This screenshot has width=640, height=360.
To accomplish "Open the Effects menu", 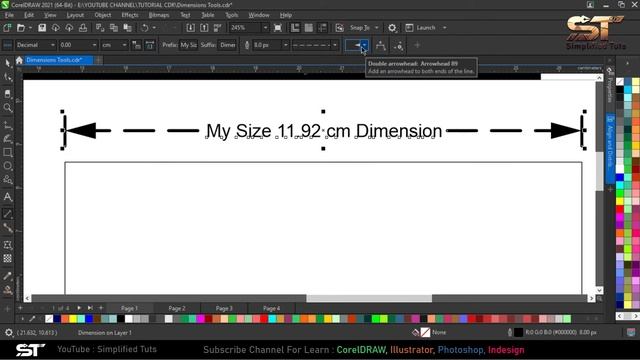I will tap(130, 15).
